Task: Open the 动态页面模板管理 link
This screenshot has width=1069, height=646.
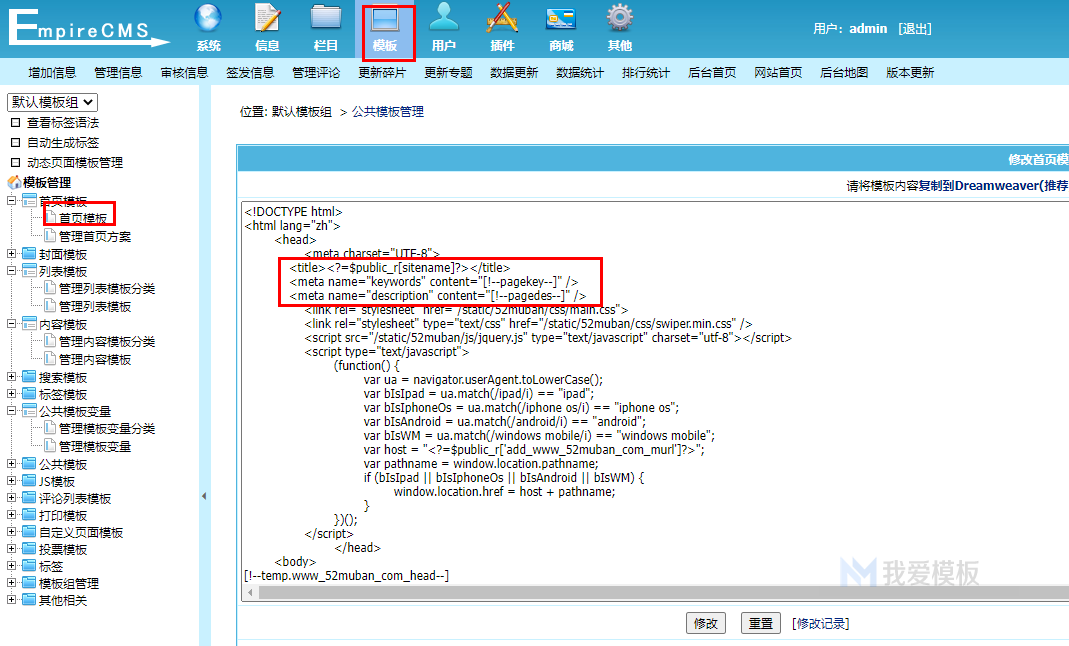Action: pos(75,162)
